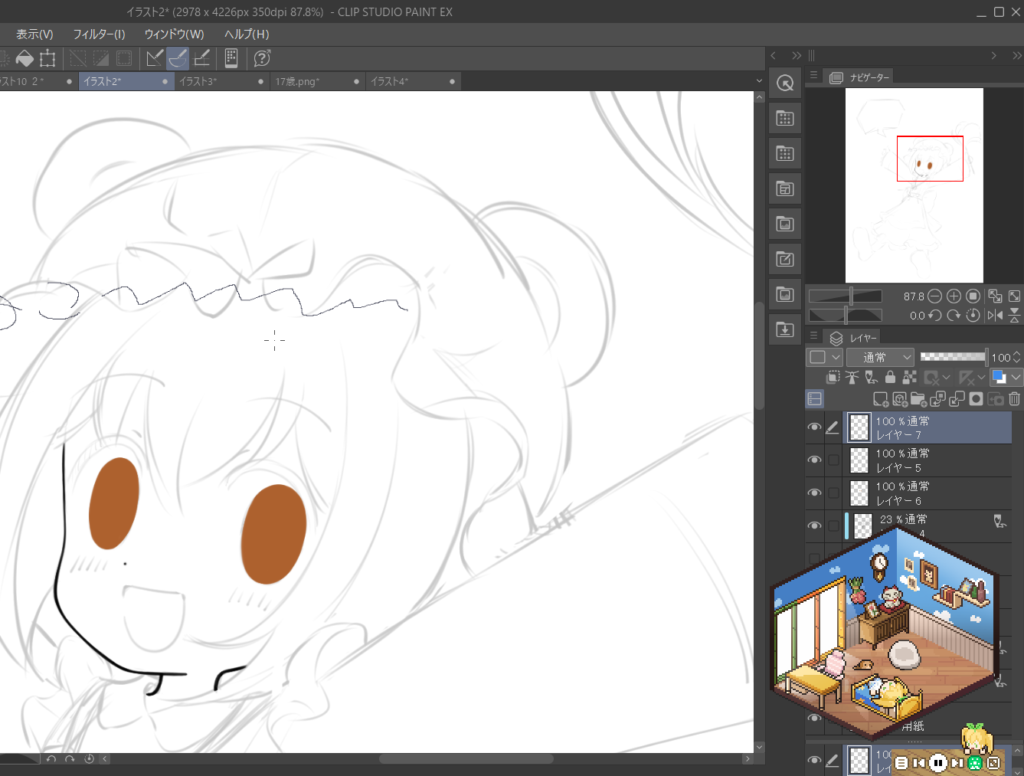Click the Flip Horizontal navigator icon
This screenshot has width=1024, height=776.
995,315
